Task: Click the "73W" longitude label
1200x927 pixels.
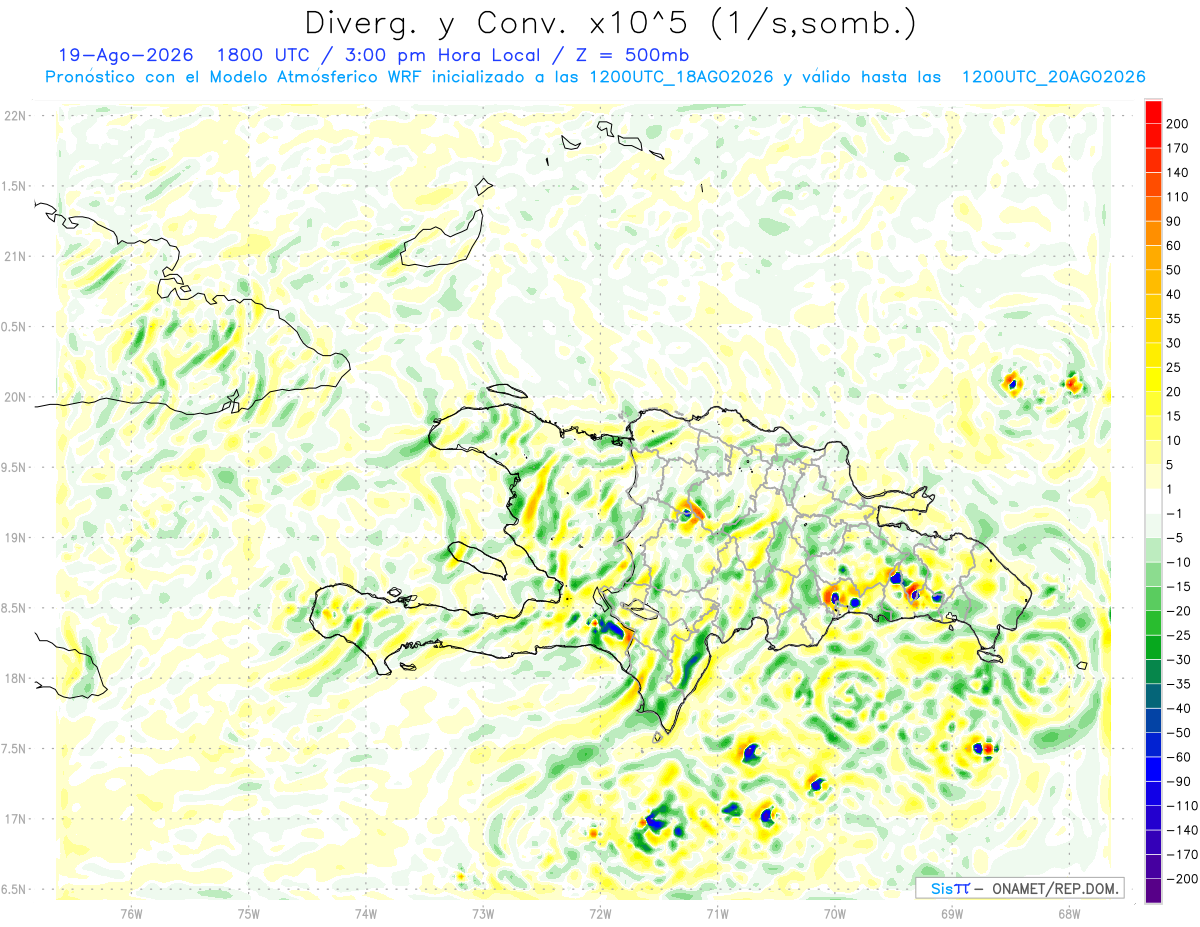Action: point(483,912)
